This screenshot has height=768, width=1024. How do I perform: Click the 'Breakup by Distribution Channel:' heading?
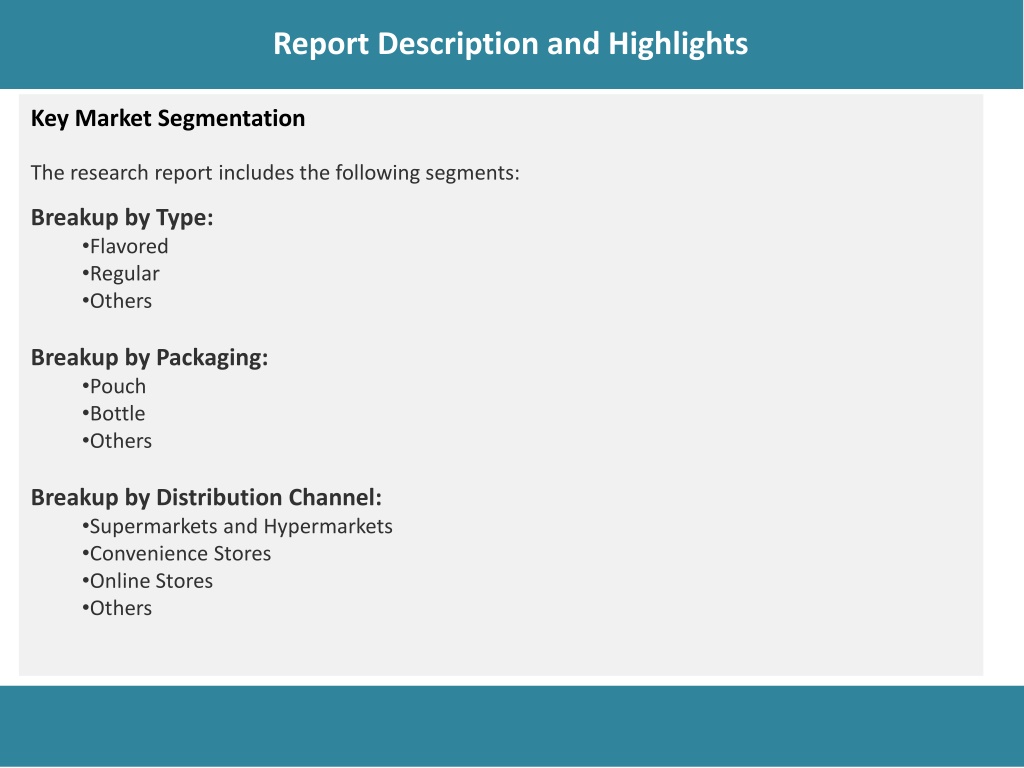206,498
